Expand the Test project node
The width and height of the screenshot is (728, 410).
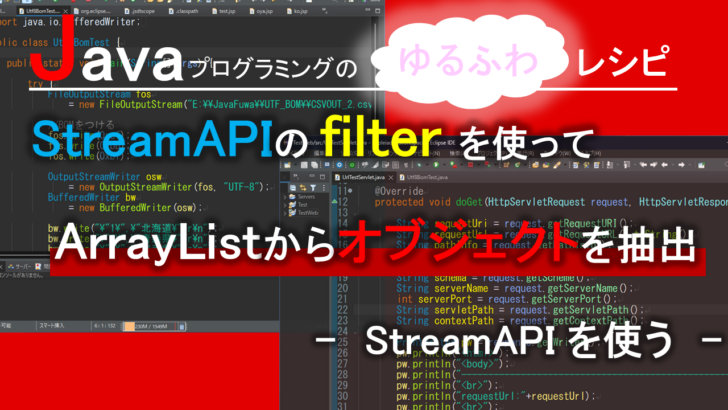285,205
